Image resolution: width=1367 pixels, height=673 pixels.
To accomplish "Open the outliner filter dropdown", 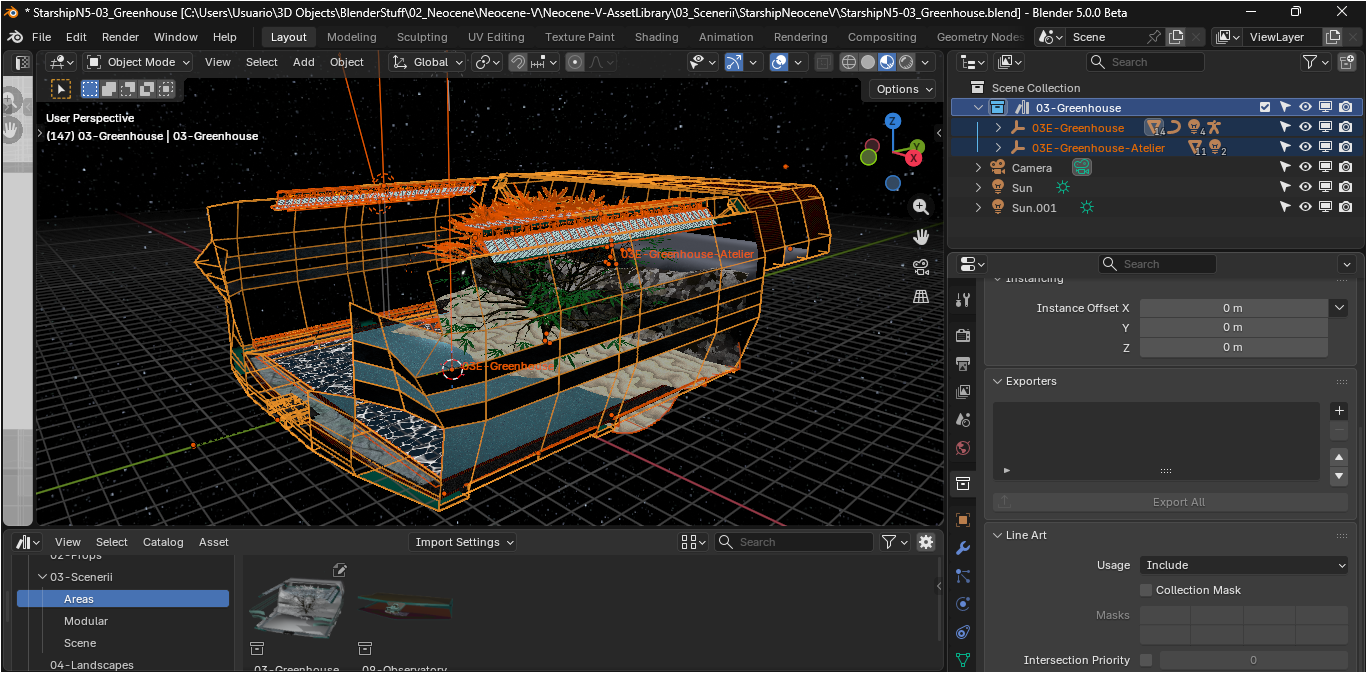I will [x=1315, y=62].
